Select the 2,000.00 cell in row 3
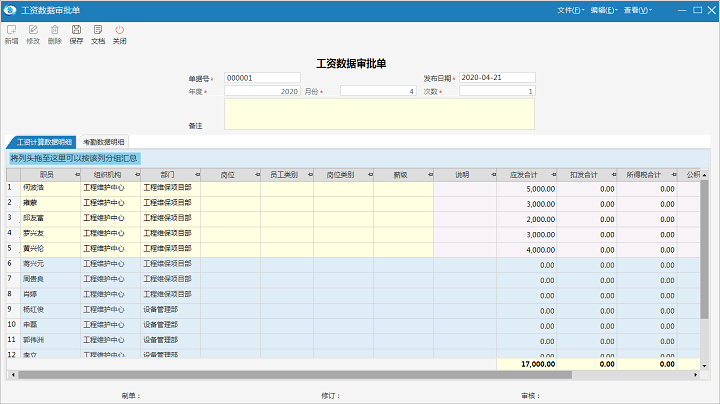 point(527,219)
